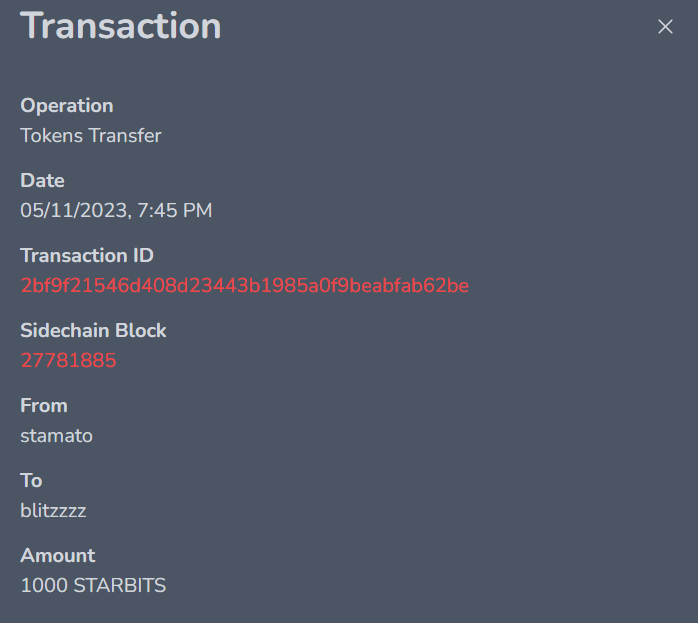Click the amount number 1000
Viewport: 698px width, 623px height.
point(44,586)
